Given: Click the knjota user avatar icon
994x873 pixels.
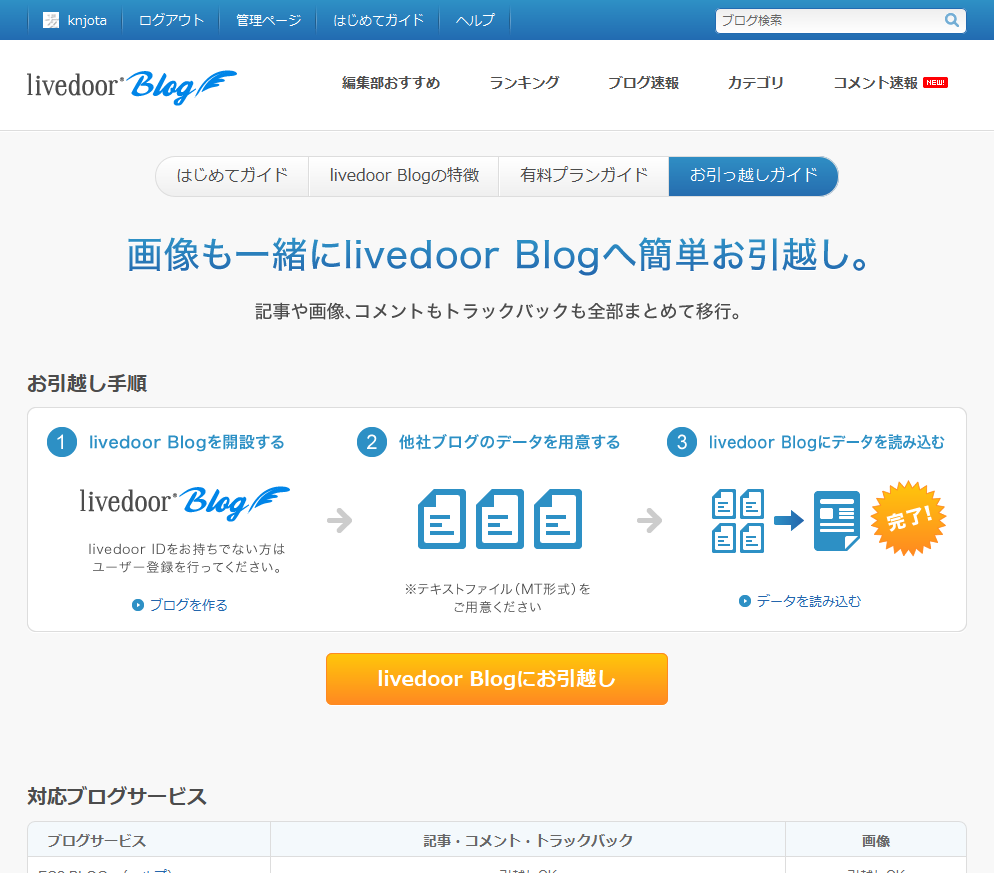Looking at the screenshot, I should tap(51, 20).
